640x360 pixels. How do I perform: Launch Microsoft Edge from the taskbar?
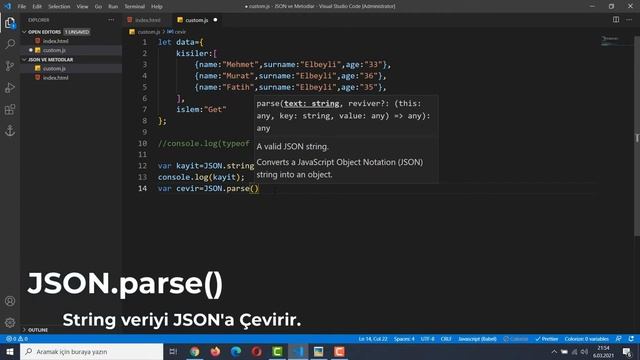coord(236,351)
